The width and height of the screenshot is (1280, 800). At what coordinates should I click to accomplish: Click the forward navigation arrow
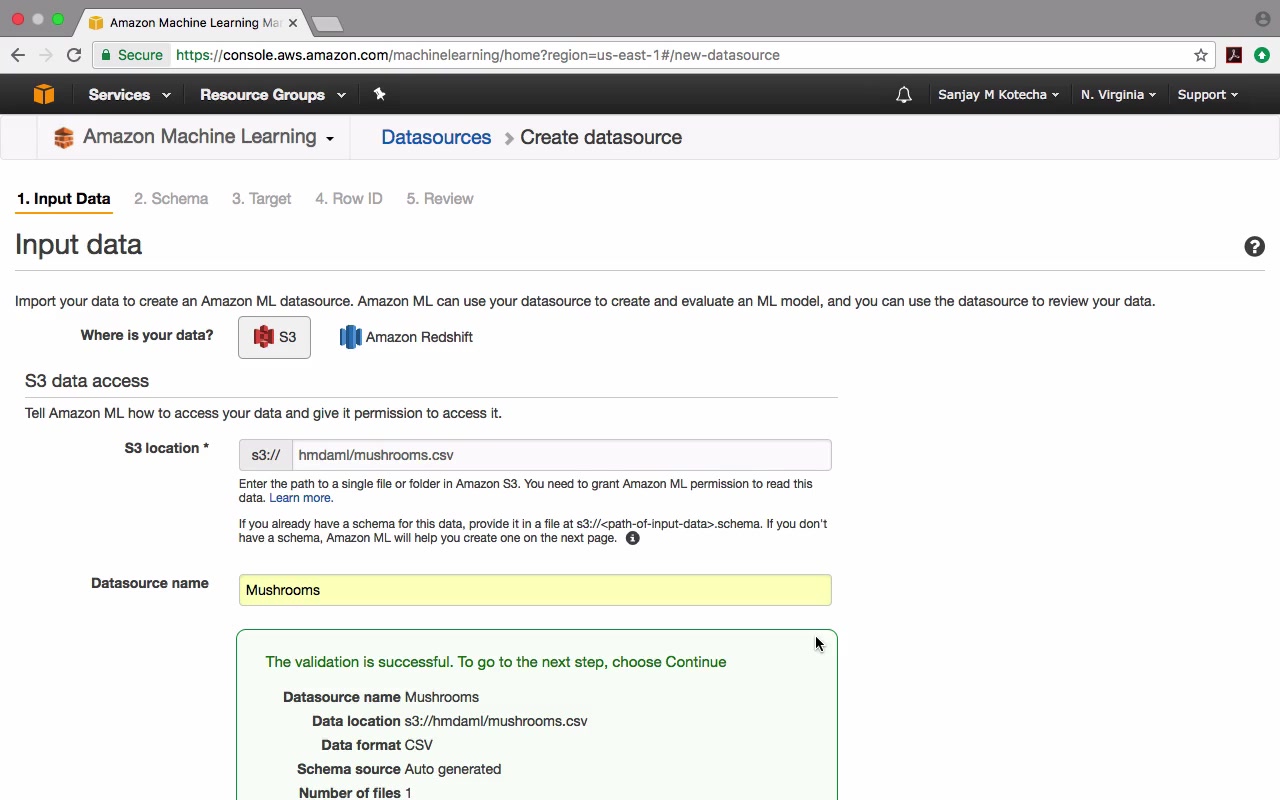(x=45, y=55)
